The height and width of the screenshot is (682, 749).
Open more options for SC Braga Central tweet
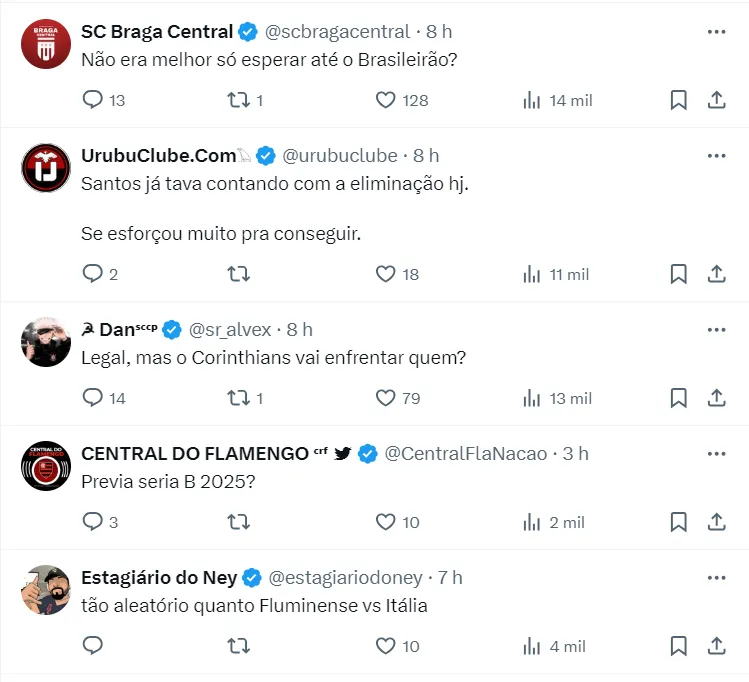(716, 32)
